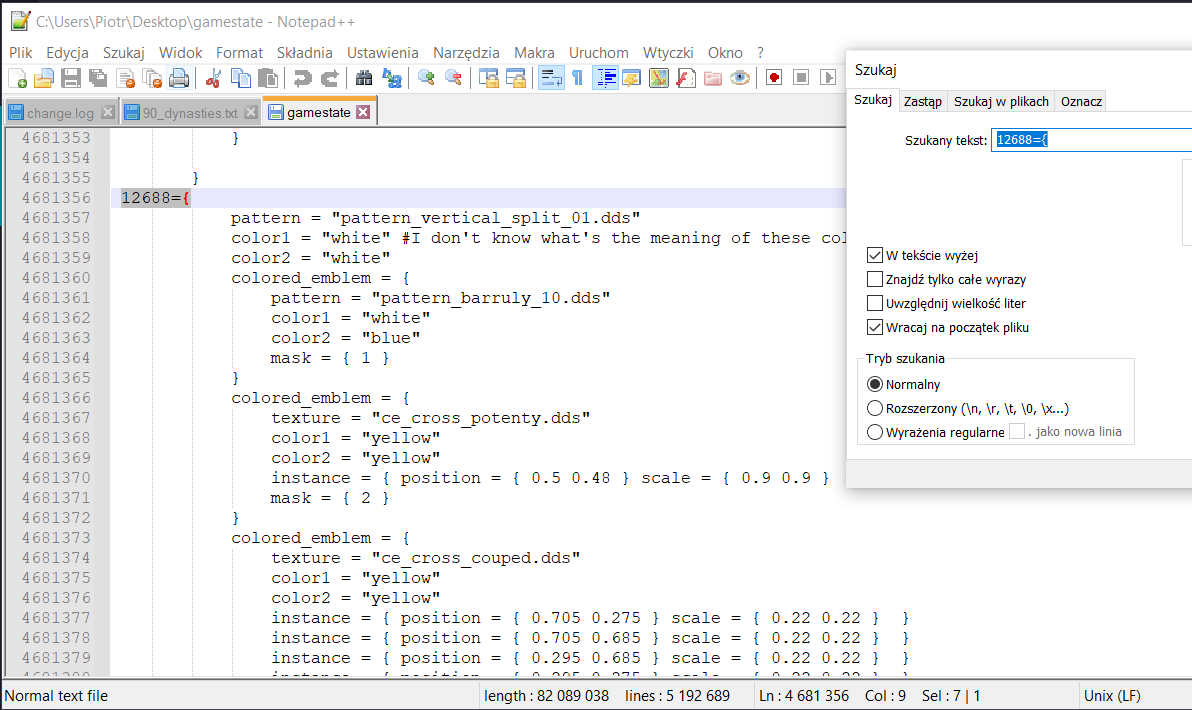The height and width of the screenshot is (710, 1192).
Task: Click the Cut scissors icon
Action: (x=213, y=78)
